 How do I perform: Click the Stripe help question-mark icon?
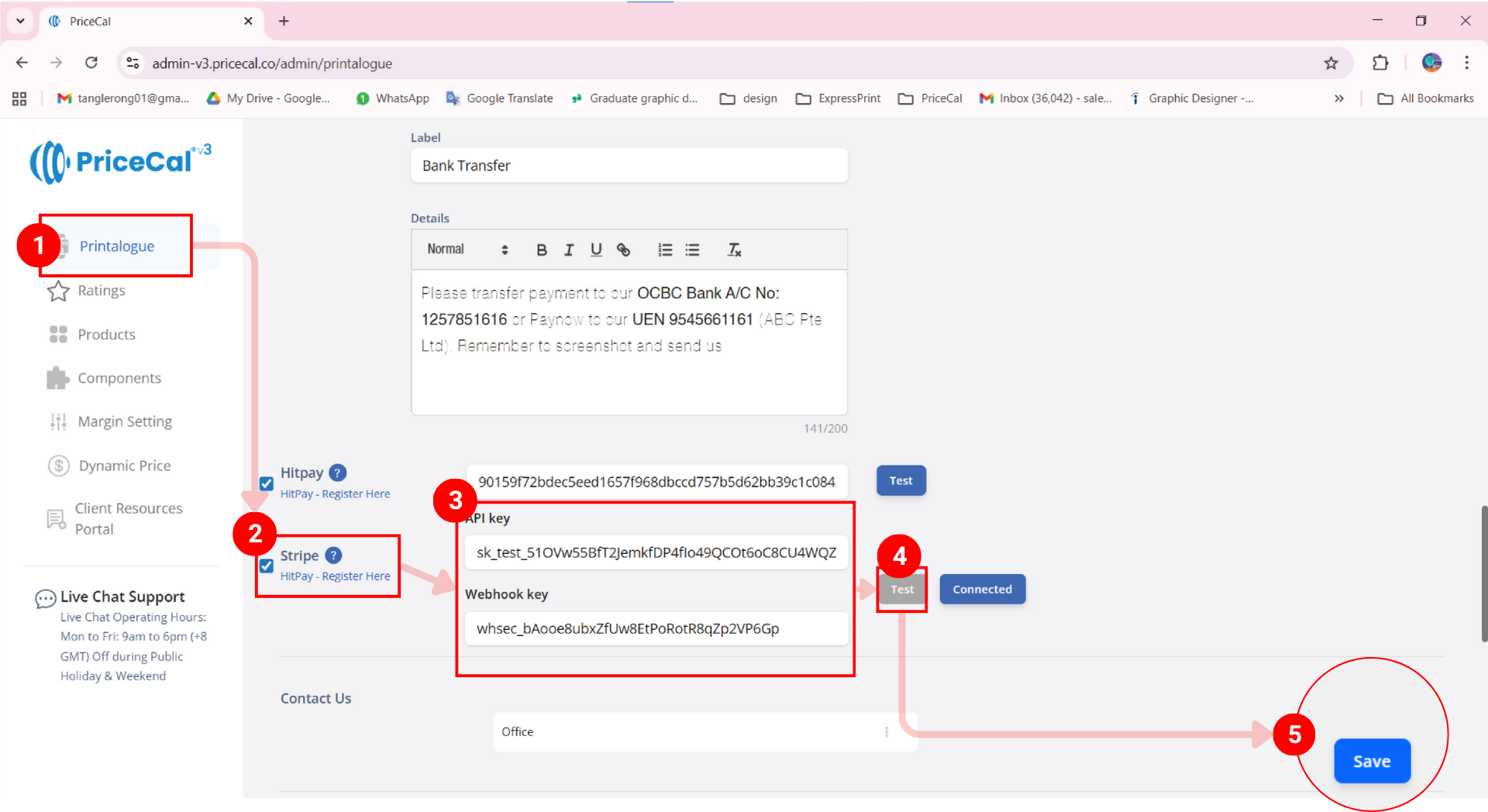point(333,556)
